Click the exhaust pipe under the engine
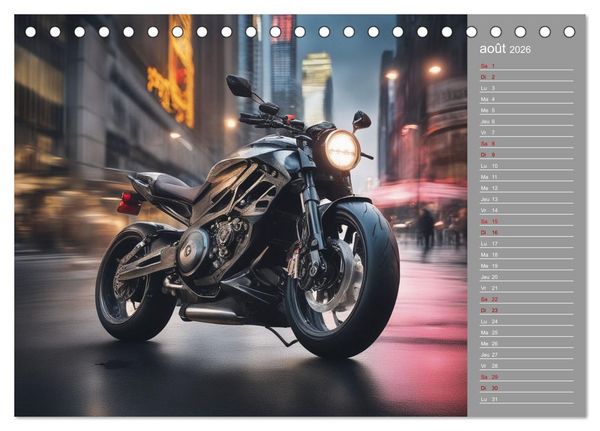The width and height of the screenshot is (600, 431). coord(212,313)
